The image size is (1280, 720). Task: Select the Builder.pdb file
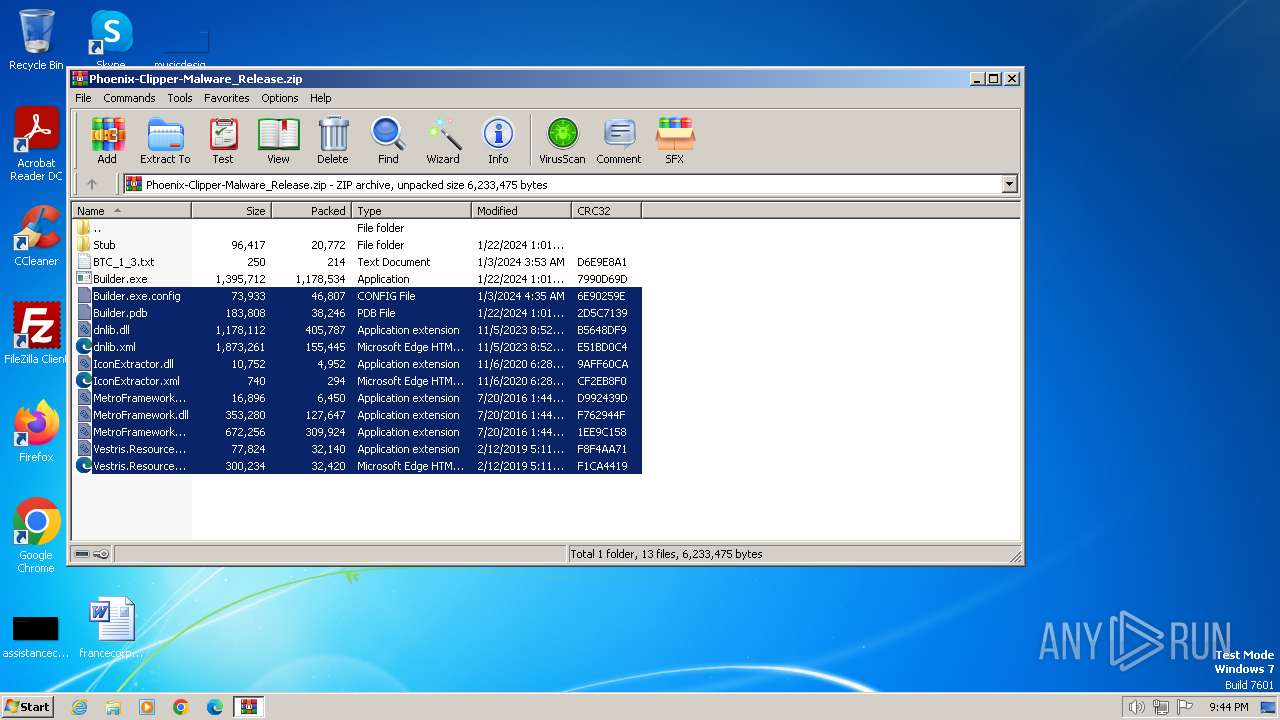[x=357, y=313]
